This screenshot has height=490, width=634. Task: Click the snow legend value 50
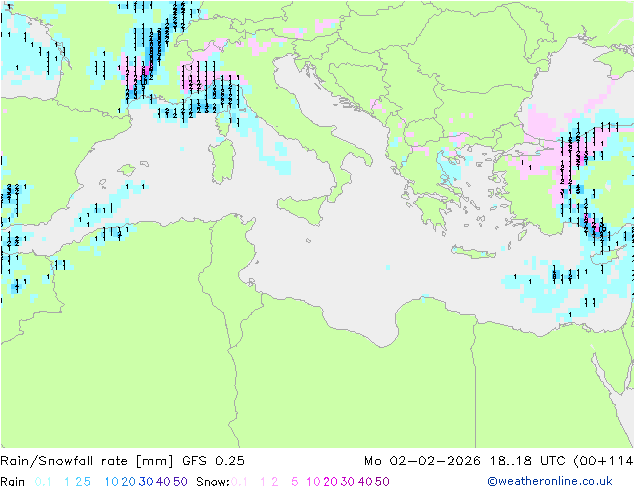pos(382,482)
